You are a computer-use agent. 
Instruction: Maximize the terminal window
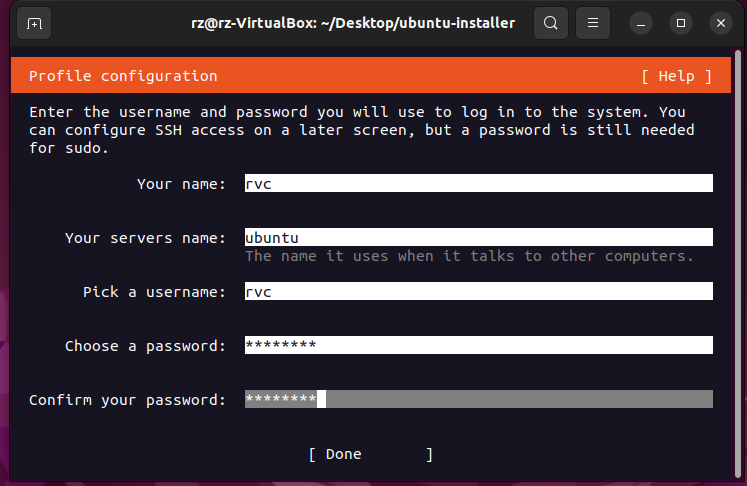(x=681, y=22)
